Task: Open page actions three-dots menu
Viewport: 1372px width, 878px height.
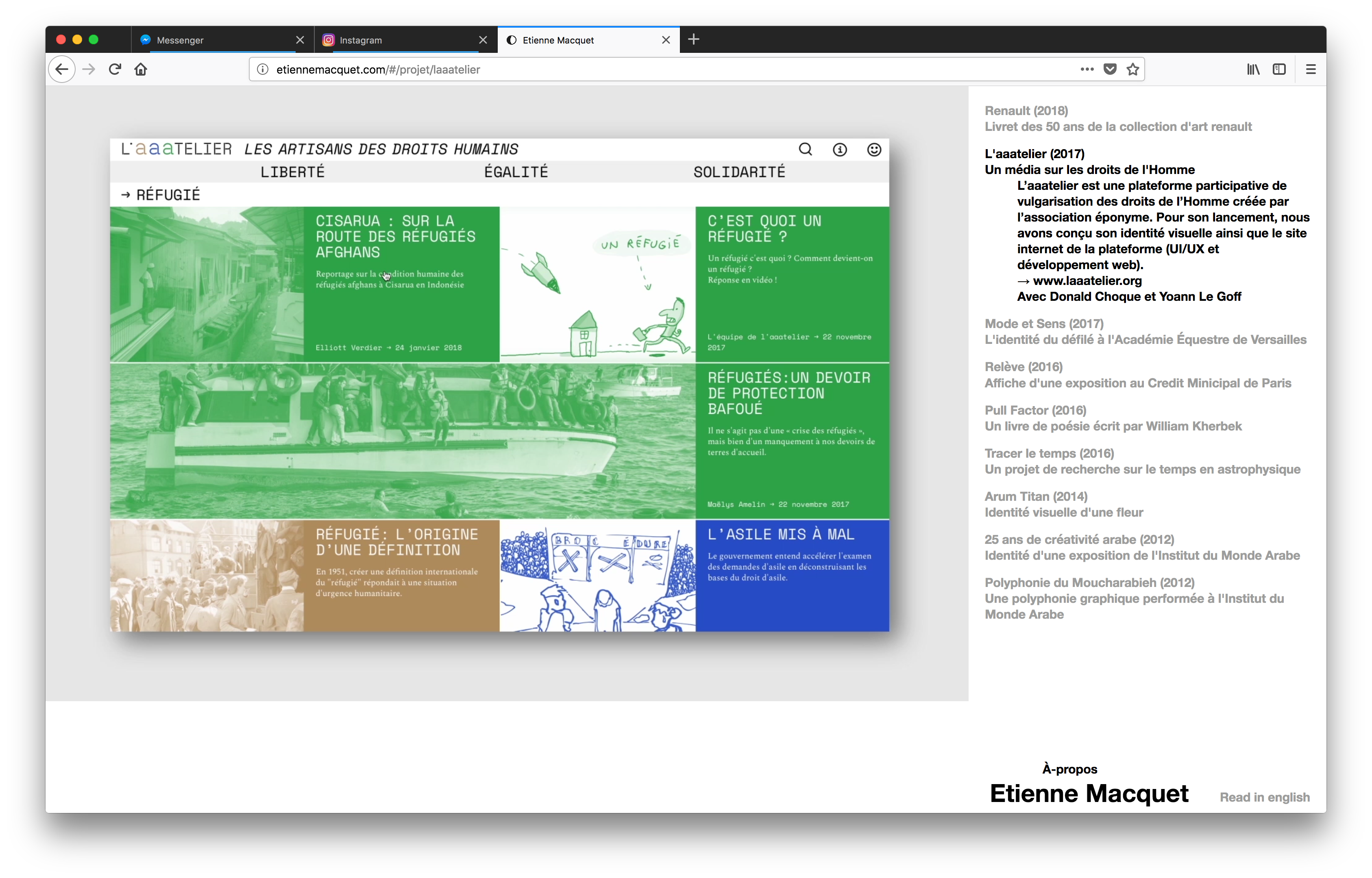Action: [x=1087, y=70]
